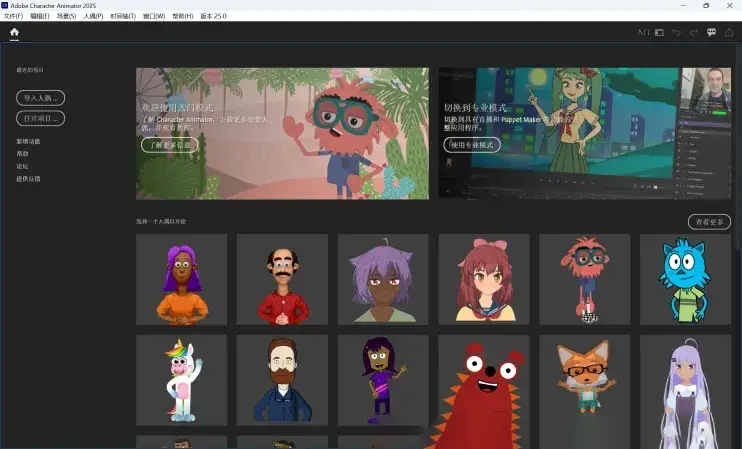Open the 时间轴(T) menu
Screen dimensions: 742x449
point(123,17)
